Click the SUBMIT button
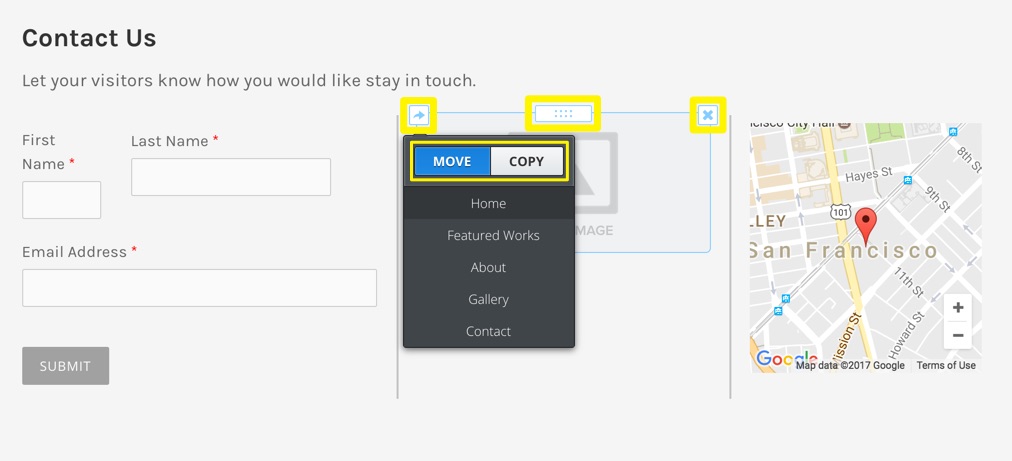 coord(65,366)
